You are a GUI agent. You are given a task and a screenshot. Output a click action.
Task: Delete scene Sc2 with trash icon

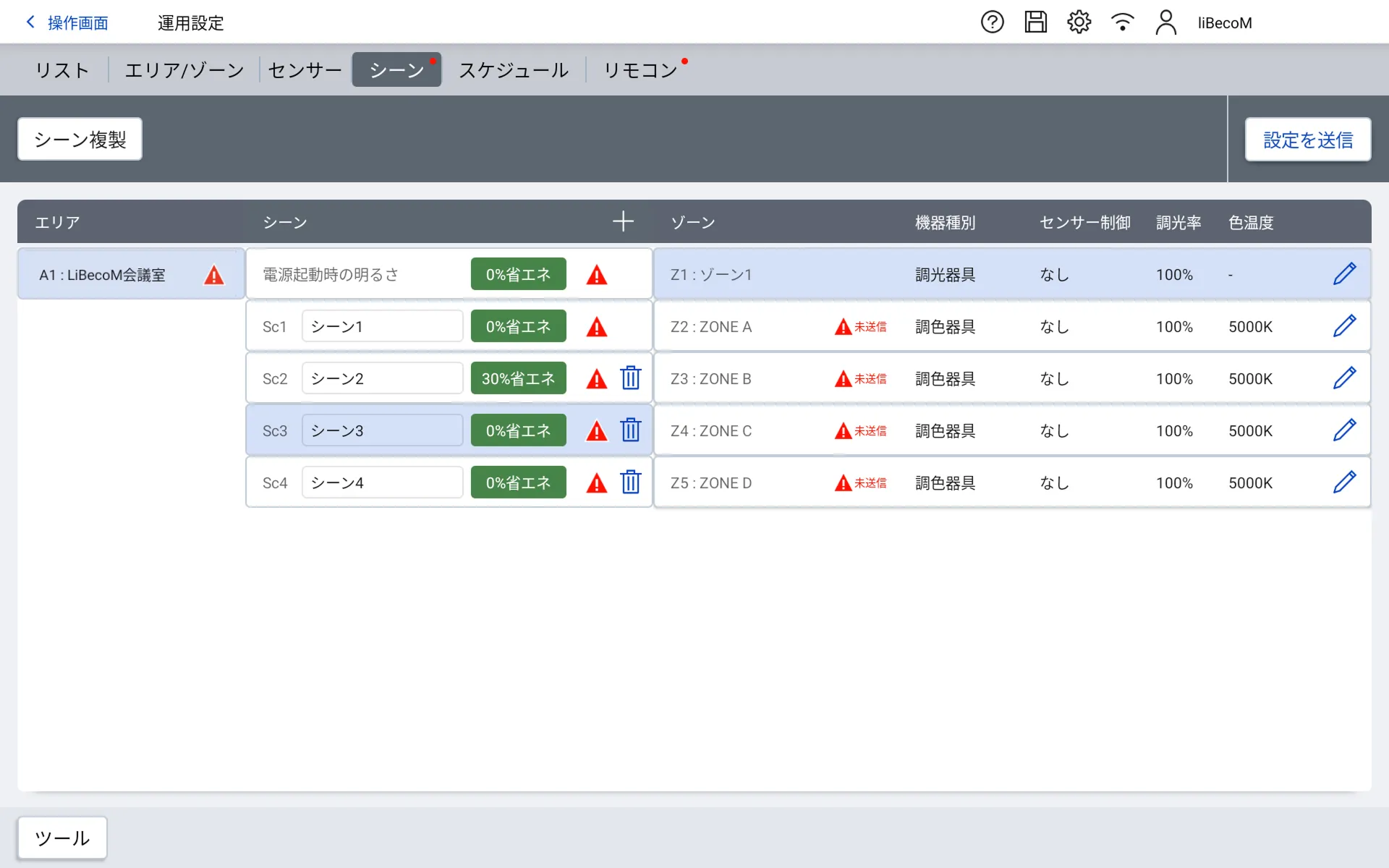[631, 378]
